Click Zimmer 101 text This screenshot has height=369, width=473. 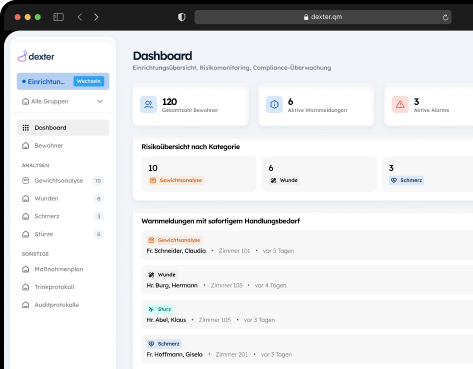234,251
